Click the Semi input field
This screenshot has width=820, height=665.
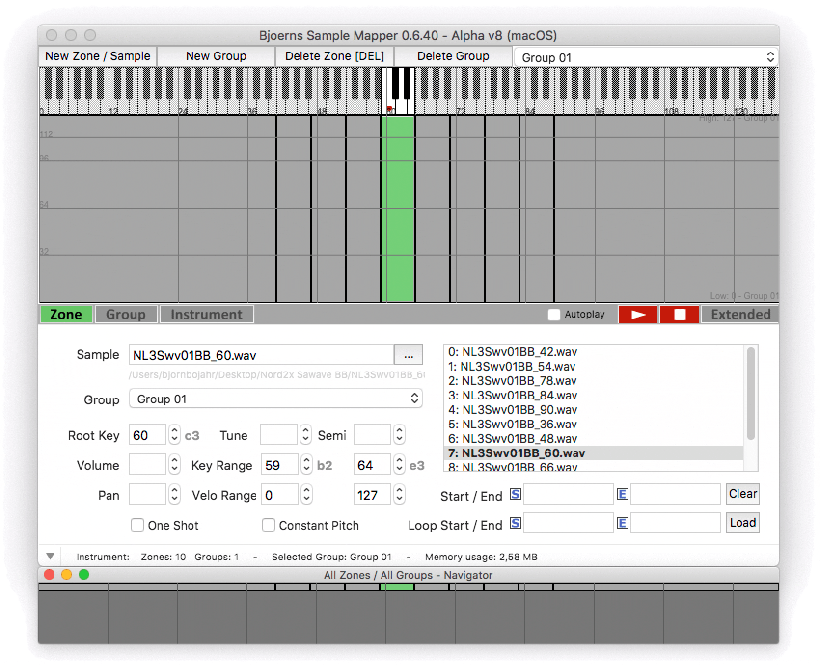[372, 435]
